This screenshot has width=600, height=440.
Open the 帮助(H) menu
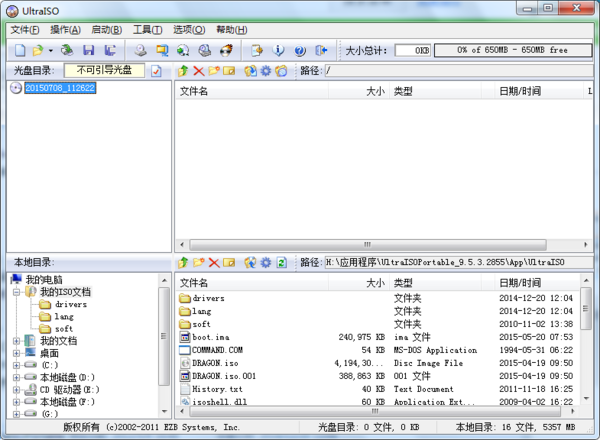tap(232, 30)
